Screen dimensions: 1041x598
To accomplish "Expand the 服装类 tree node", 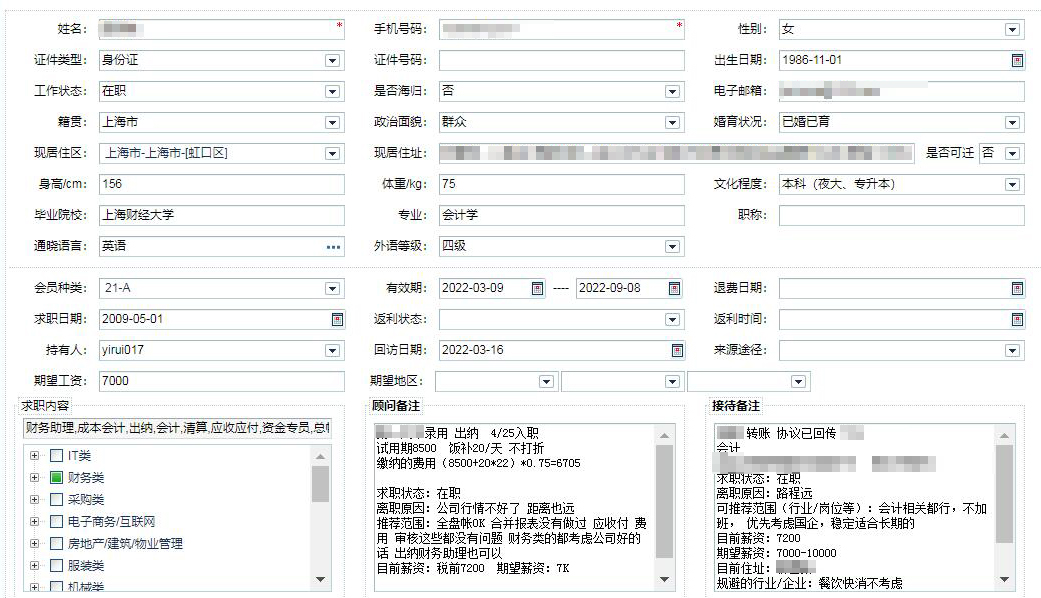I will click(35, 565).
